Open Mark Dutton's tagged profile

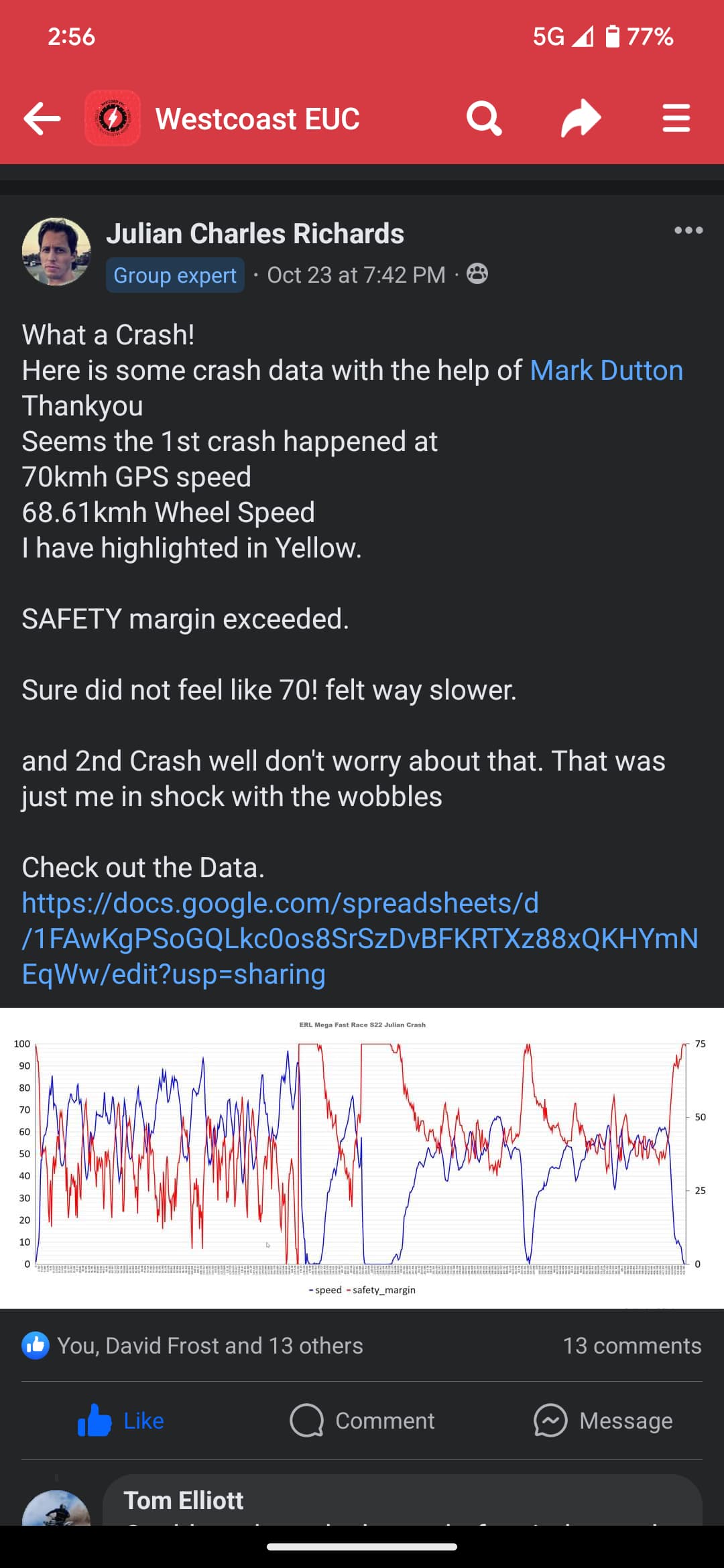point(606,371)
